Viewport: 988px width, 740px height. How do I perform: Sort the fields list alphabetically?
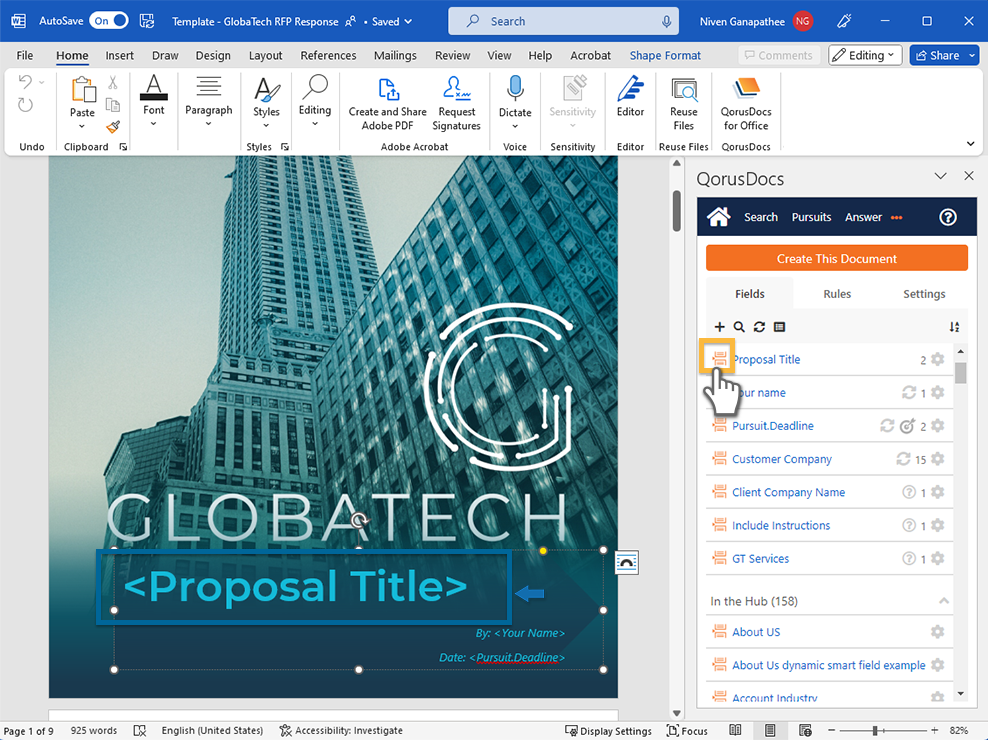[x=954, y=327]
